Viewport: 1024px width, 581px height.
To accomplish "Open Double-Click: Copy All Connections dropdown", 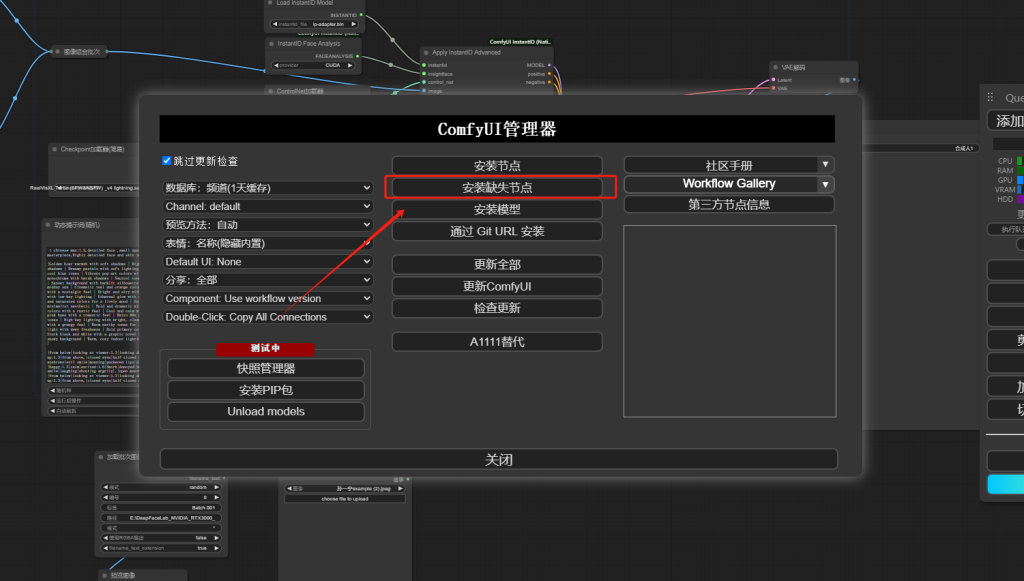I will (x=268, y=317).
